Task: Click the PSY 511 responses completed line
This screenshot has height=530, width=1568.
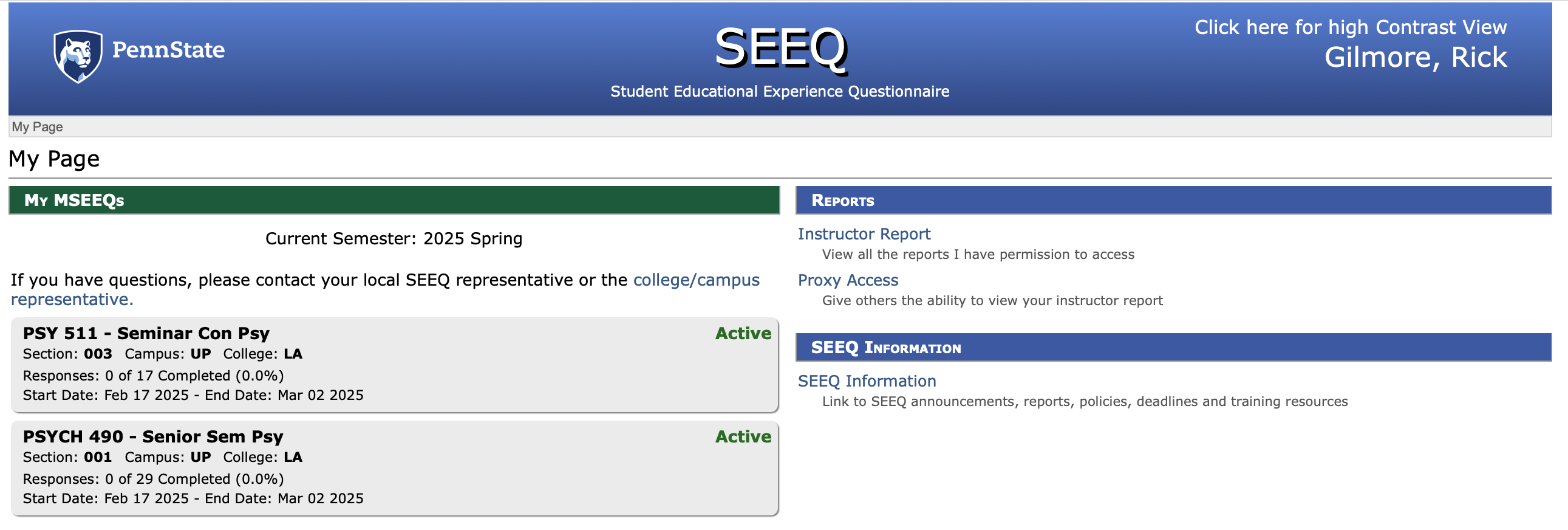Action: pos(154,376)
